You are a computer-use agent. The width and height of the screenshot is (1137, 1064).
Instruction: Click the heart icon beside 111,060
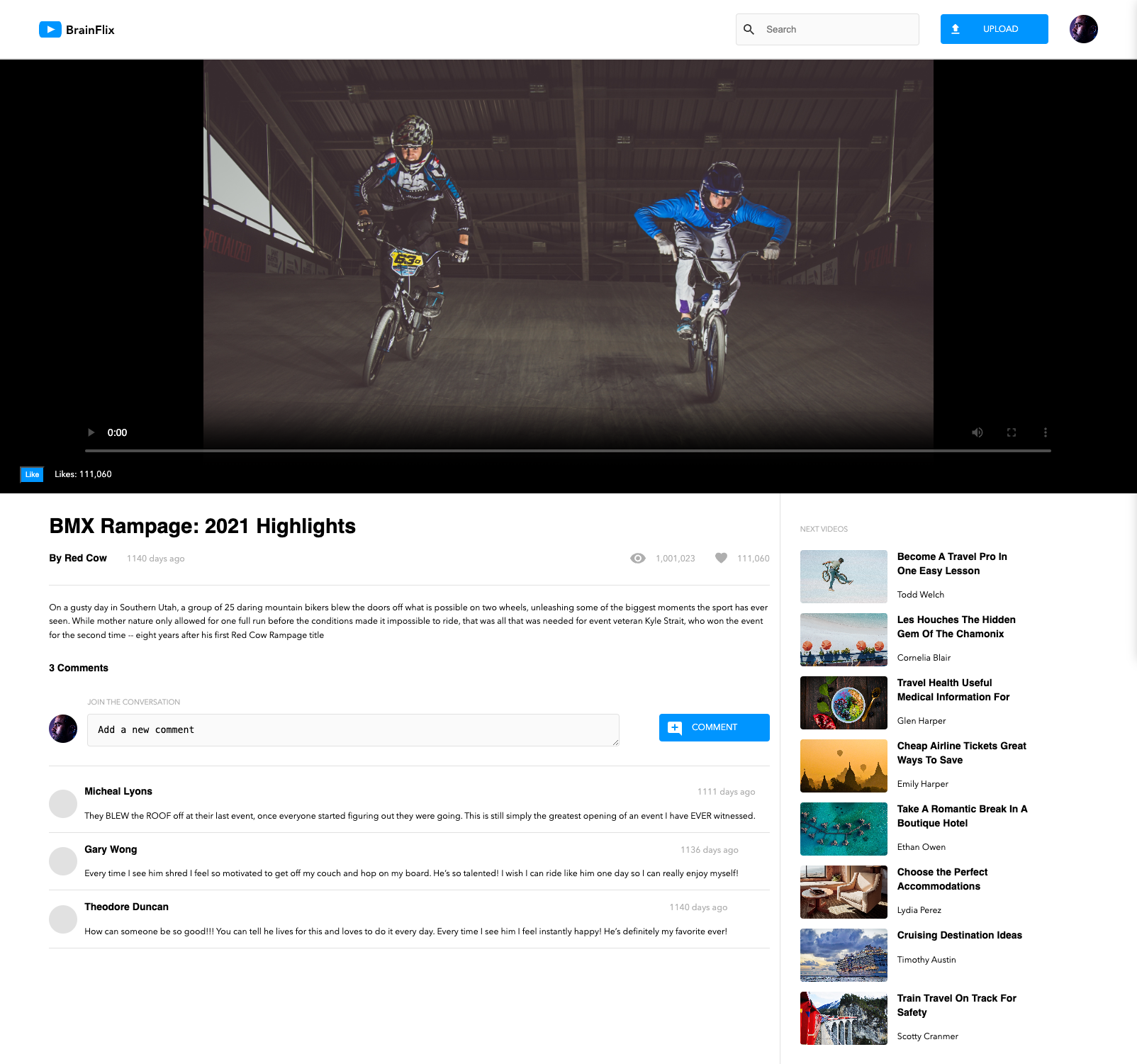tap(721, 558)
